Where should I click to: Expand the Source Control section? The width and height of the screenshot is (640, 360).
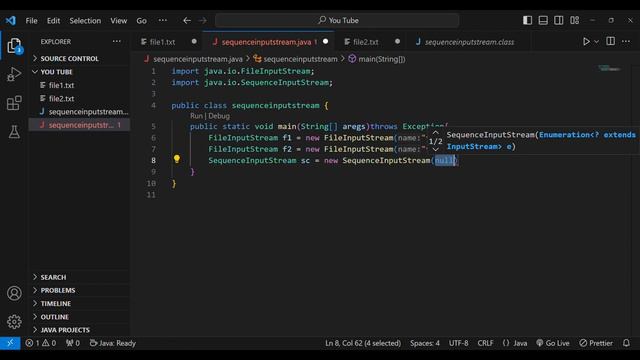[80, 58]
